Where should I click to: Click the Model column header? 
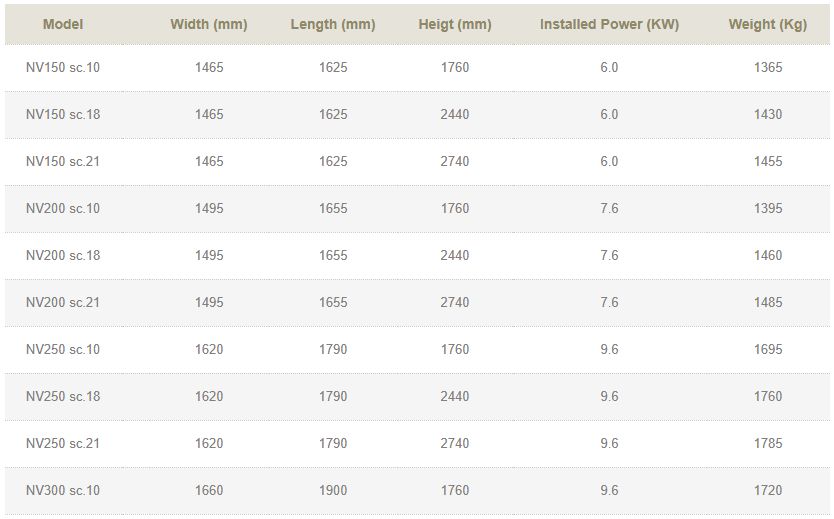tap(62, 24)
